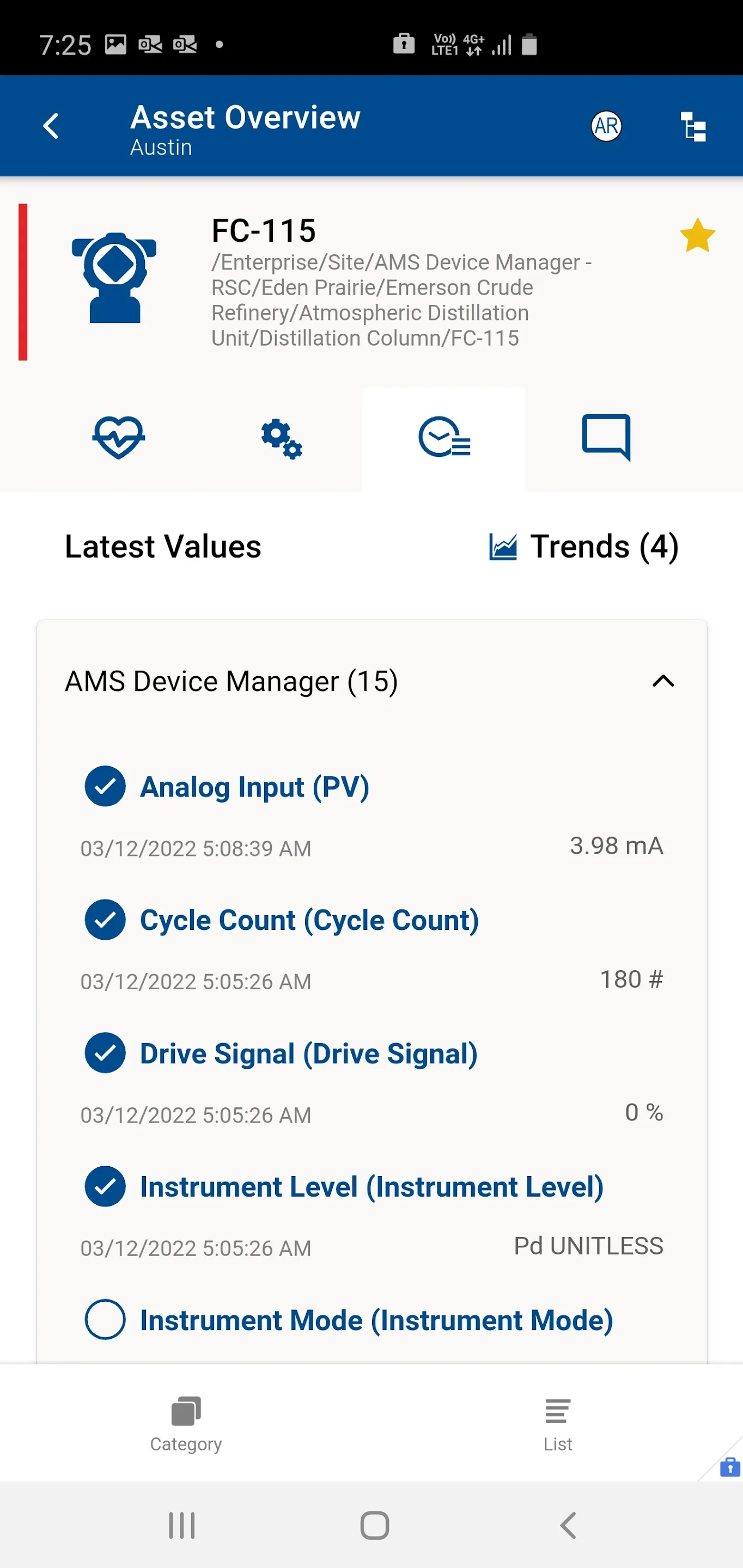Go back using the header arrow
The image size is (743, 1568).
[x=51, y=126]
